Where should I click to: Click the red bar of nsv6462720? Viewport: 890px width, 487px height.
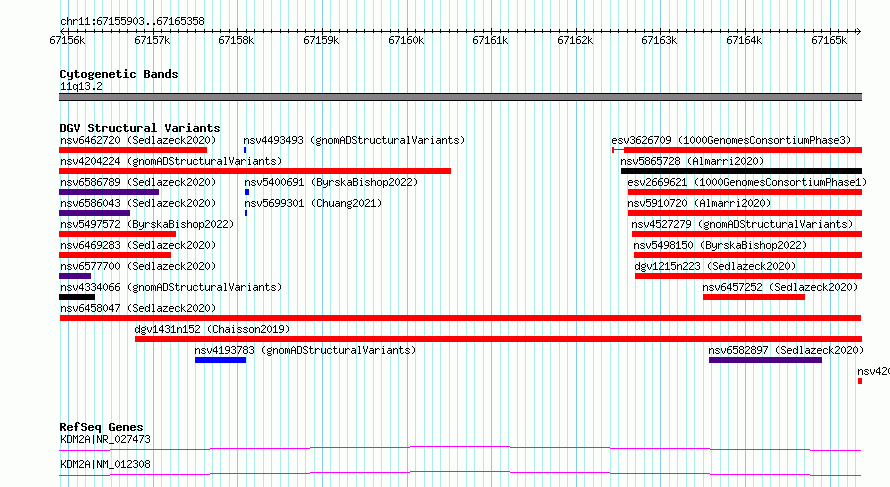pos(133,150)
